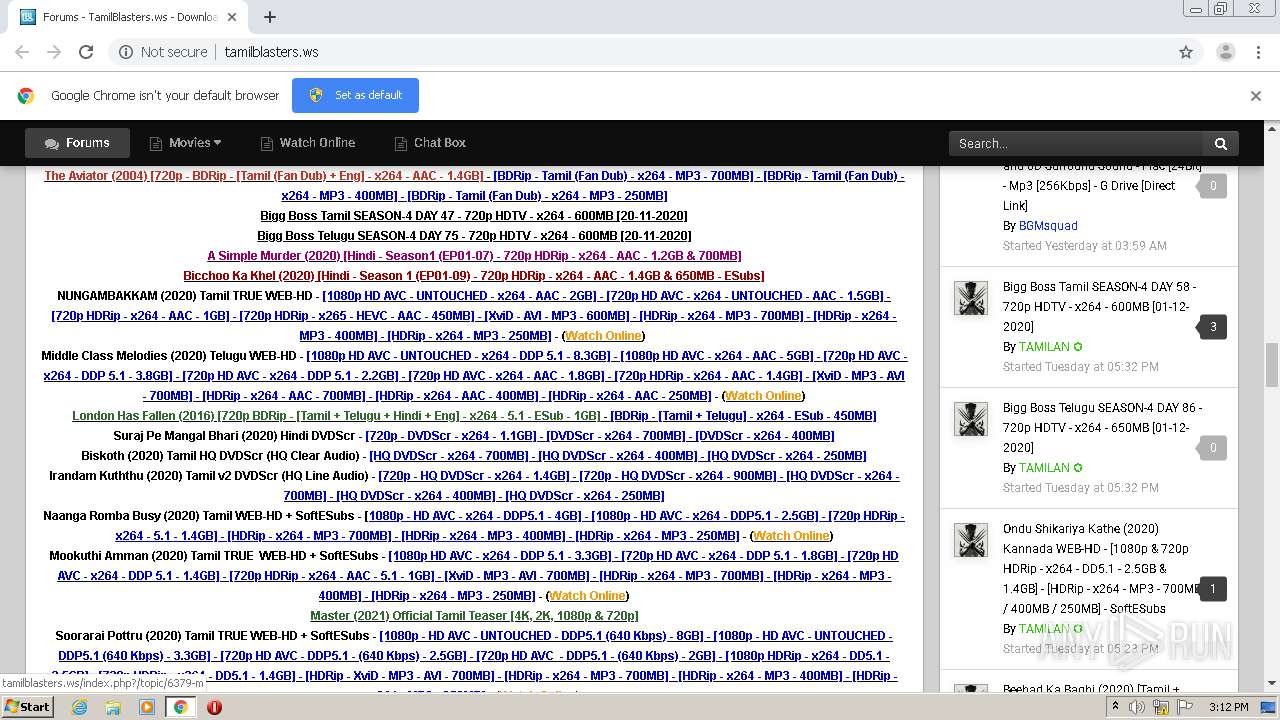Open Bigg Boss Tamil SEASON-4 DAY 47 link
The image size is (1280, 720).
[x=474, y=216]
